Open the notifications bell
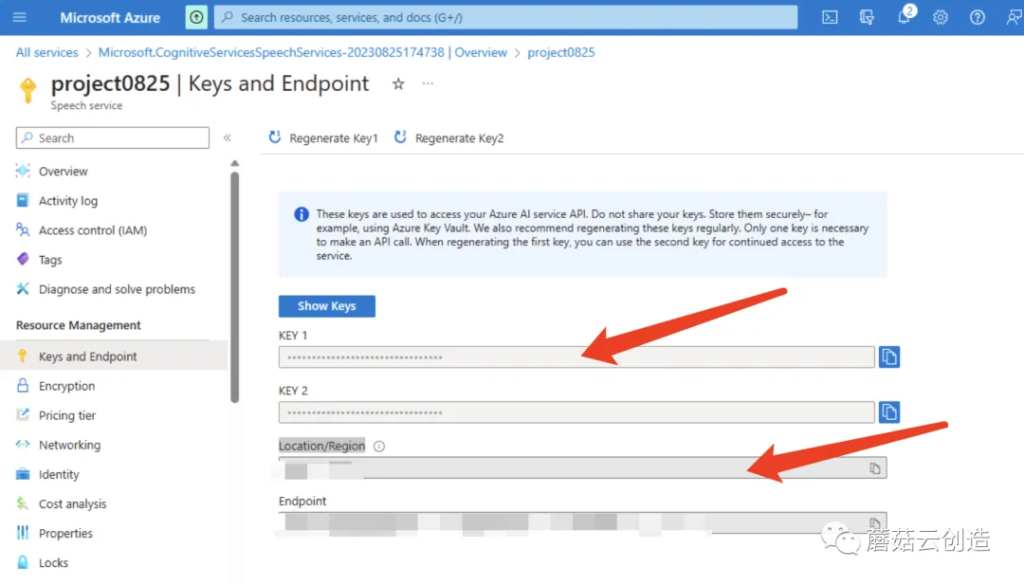Viewport: 1024px width, 585px height. [x=904, y=17]
